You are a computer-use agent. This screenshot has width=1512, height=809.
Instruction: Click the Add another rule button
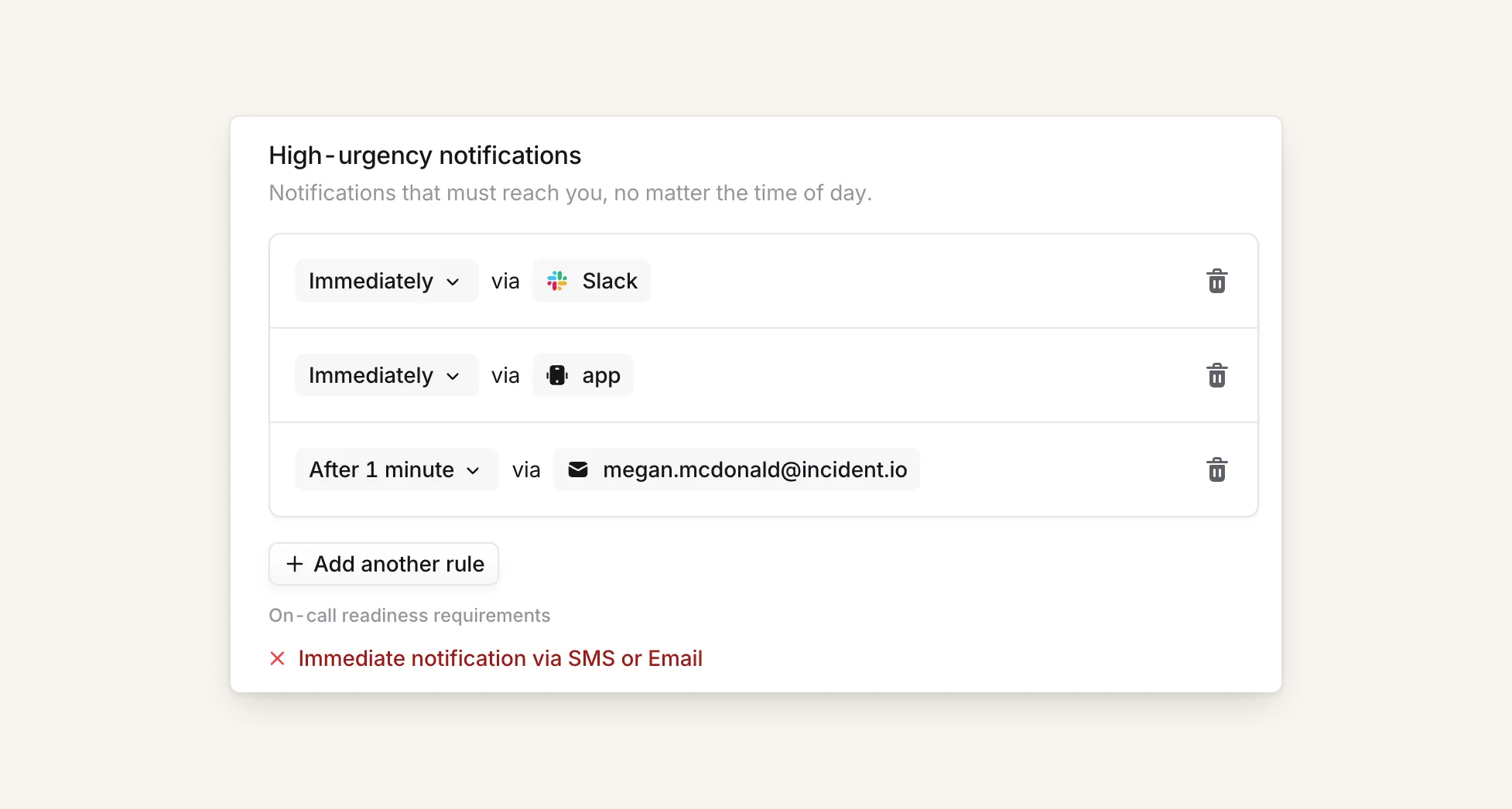tap(384, 564)
